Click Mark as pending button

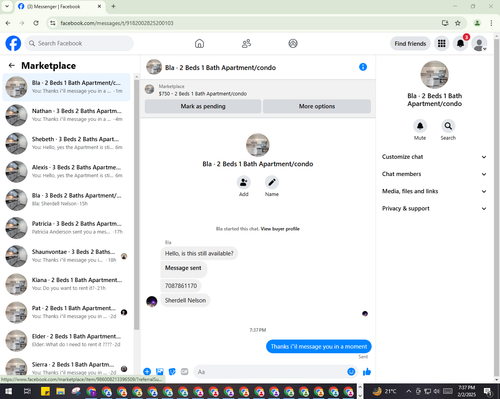click(203, 106)
